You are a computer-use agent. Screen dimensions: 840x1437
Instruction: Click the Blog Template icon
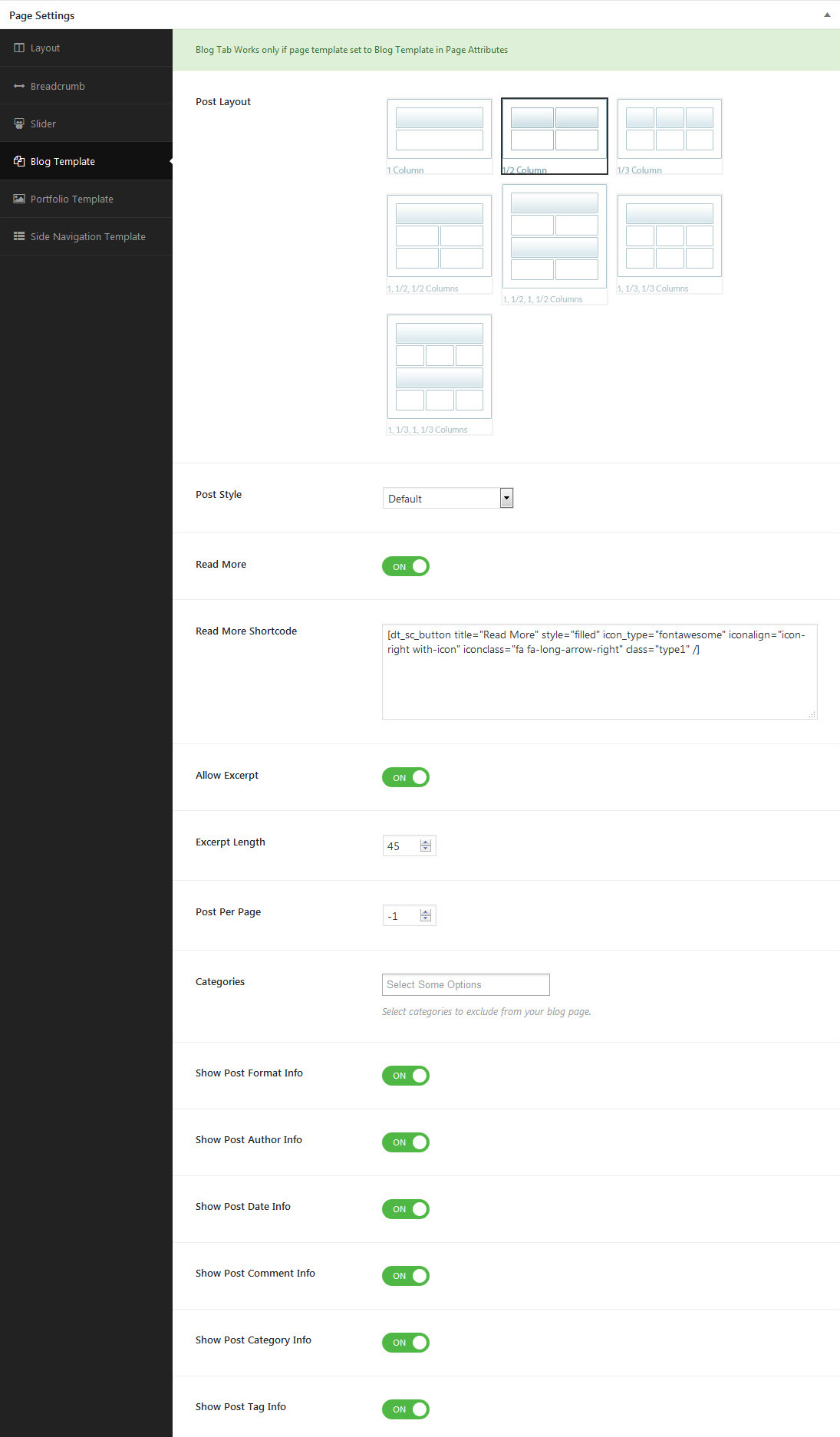point(19,161)
